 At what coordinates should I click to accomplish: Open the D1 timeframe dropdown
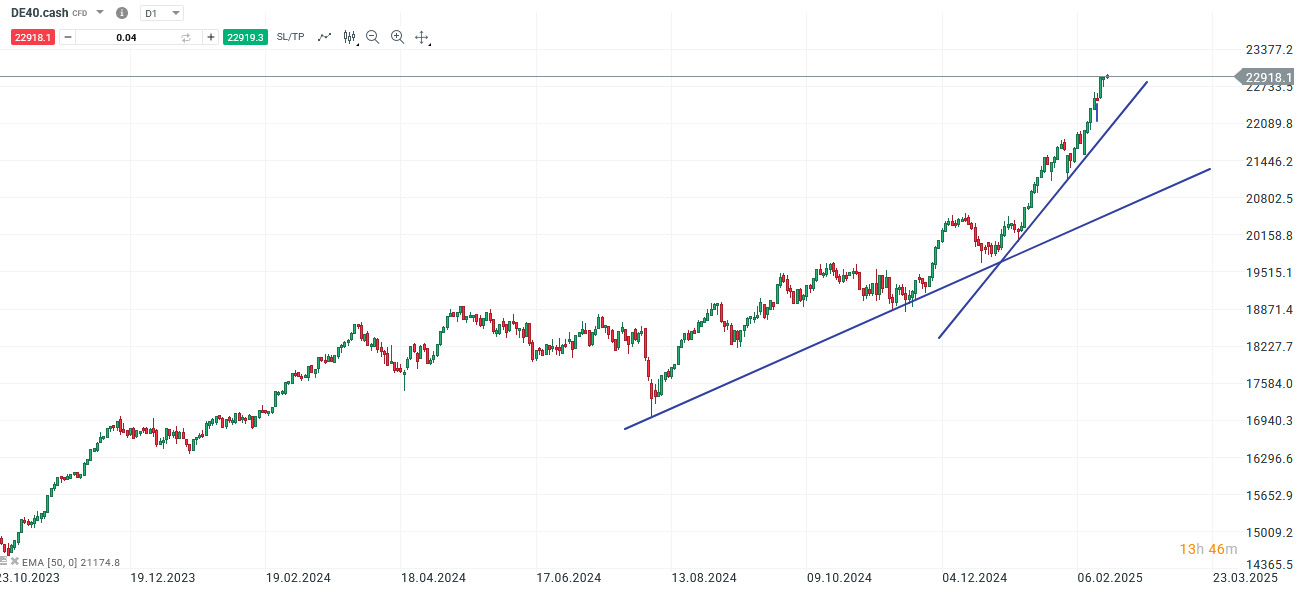(162, 13)
